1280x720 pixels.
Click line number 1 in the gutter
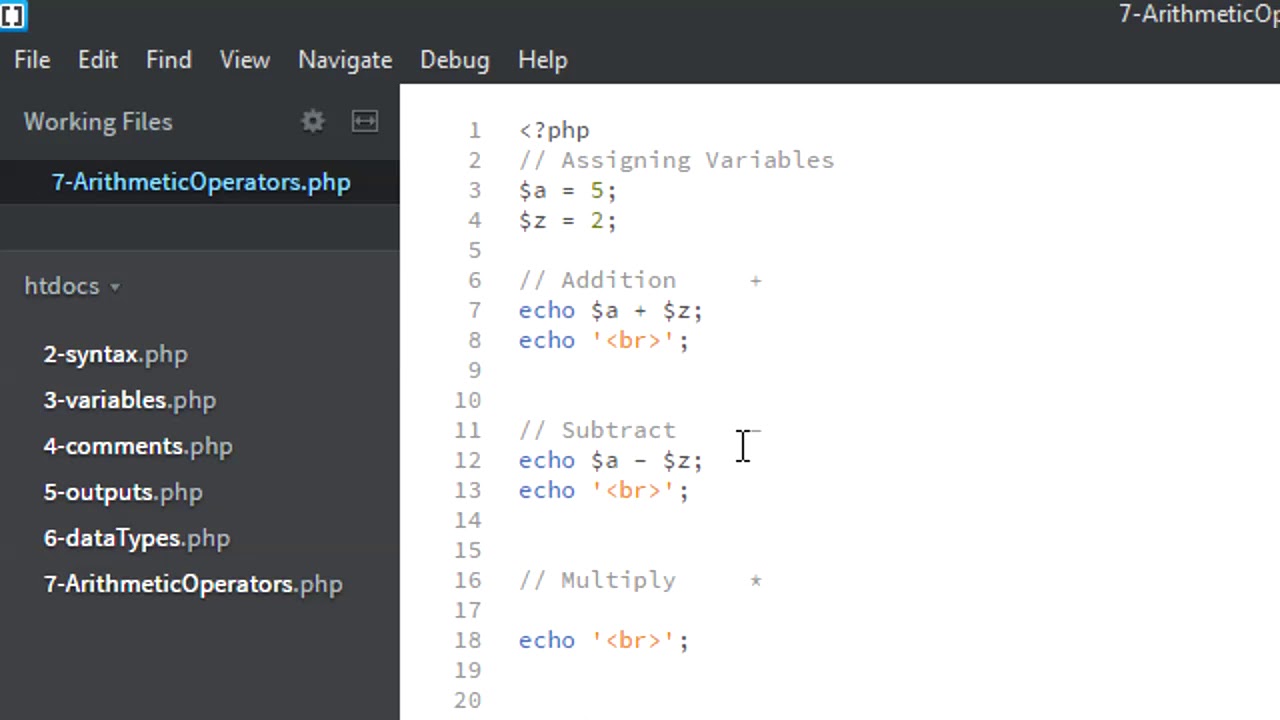point(475,131)
